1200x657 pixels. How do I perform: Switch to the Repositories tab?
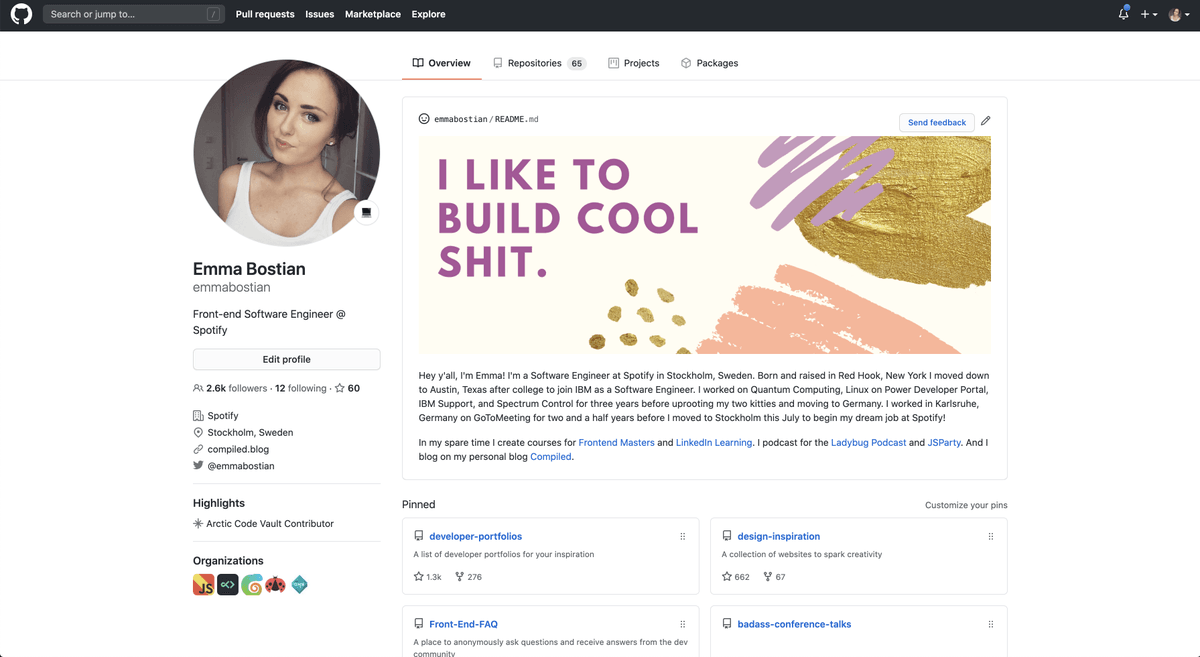point(539,63)
